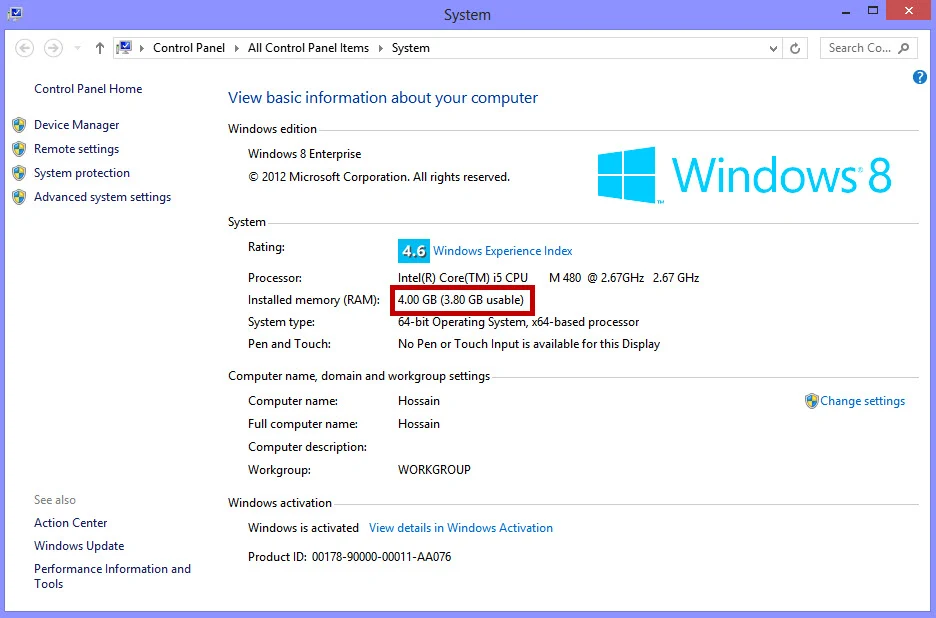Click the Hossain value beside Full computer name
Screen dimensions: 936x618
(x=418, y=424)
